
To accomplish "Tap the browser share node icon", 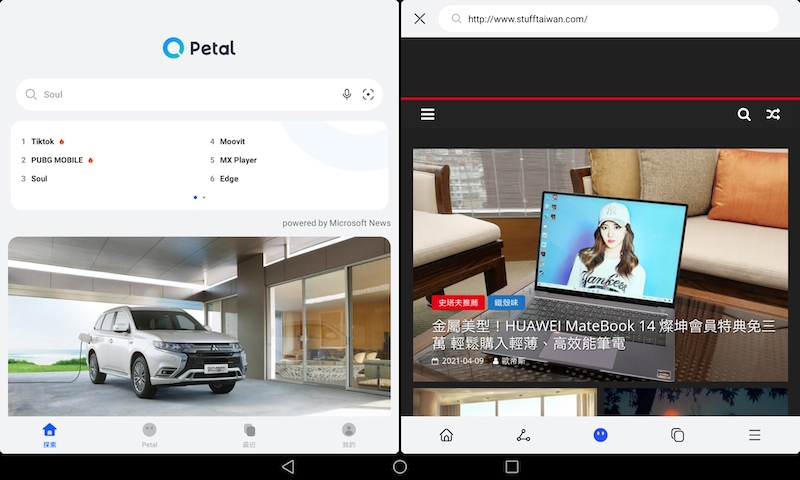I will point(523,435).
